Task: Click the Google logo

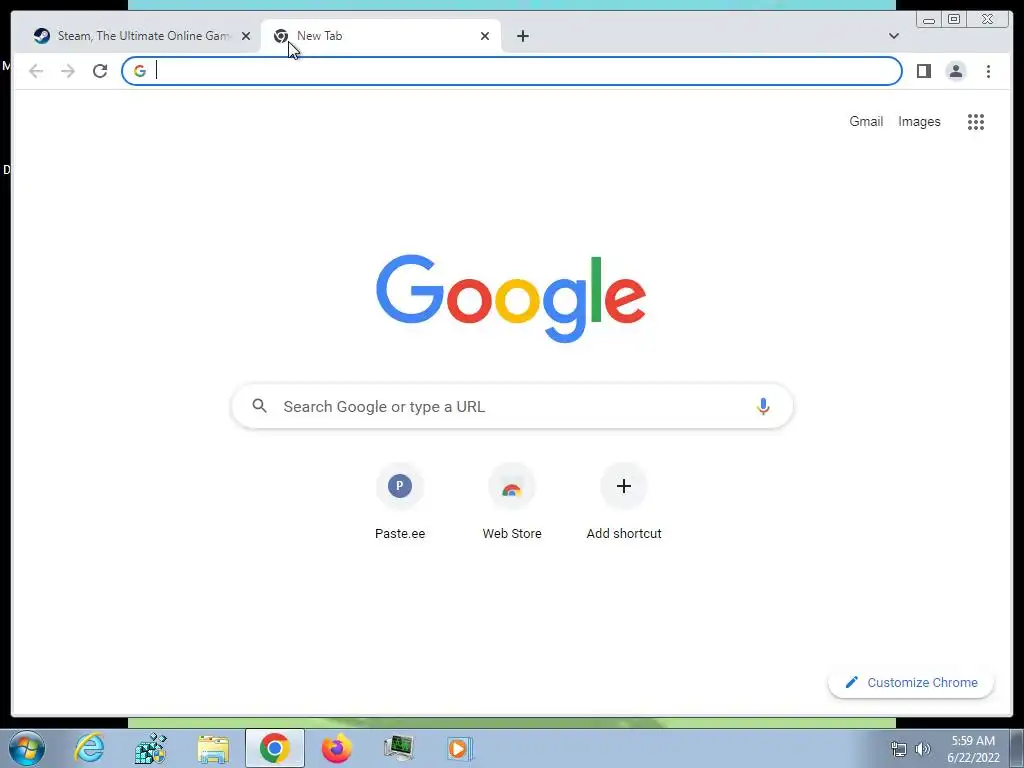Action: 511,298
